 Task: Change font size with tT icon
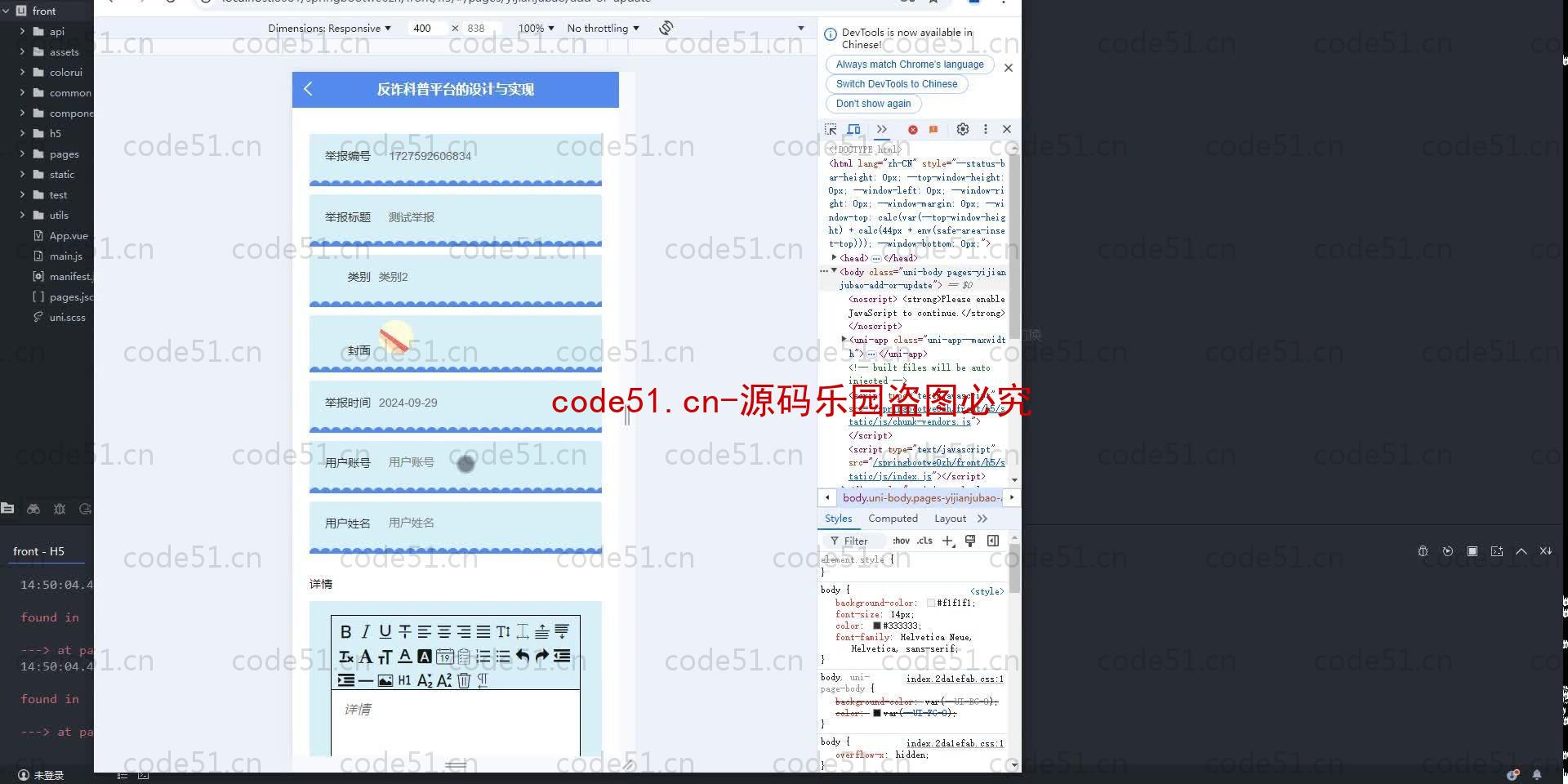click(x=385, y=656)
